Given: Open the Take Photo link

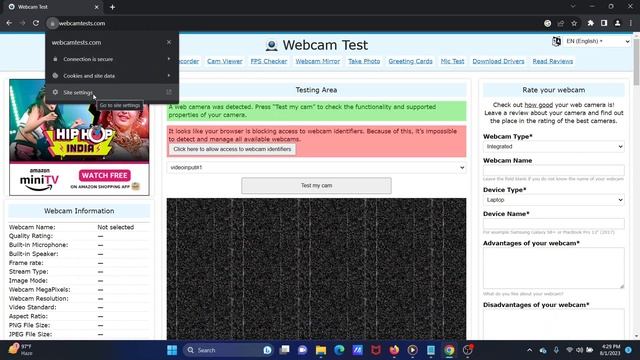Looking at the screenshot, I should pyautogui.click(x=364, y=61).
